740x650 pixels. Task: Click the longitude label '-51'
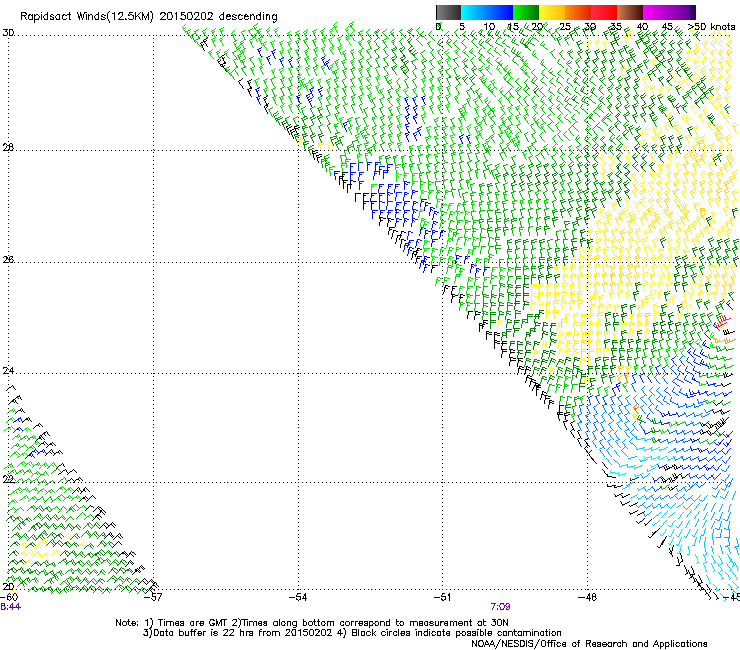[x=443, y=598]
